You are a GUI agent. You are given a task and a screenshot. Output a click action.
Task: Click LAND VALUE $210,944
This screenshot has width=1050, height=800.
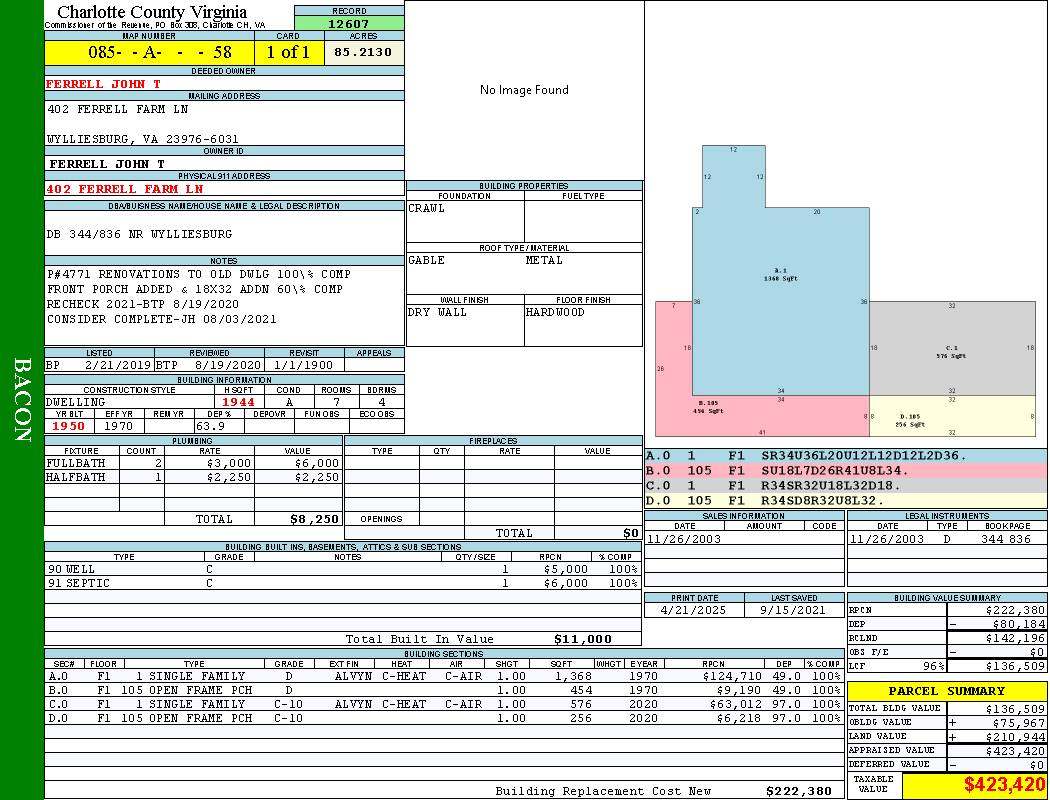tap(1015, 736)
